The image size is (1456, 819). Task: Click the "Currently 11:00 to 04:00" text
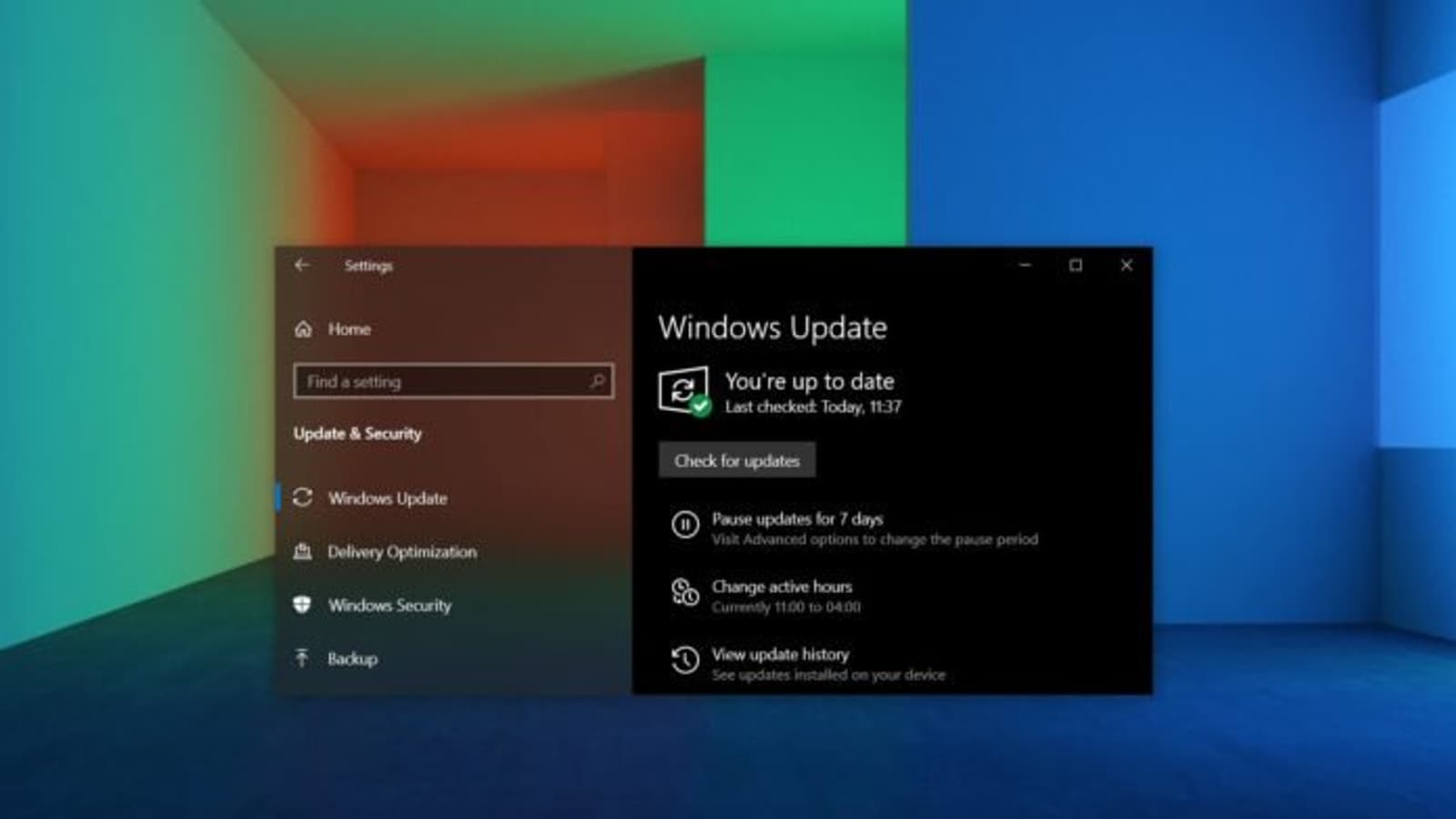pyautogui.click(x=786, y=607)
